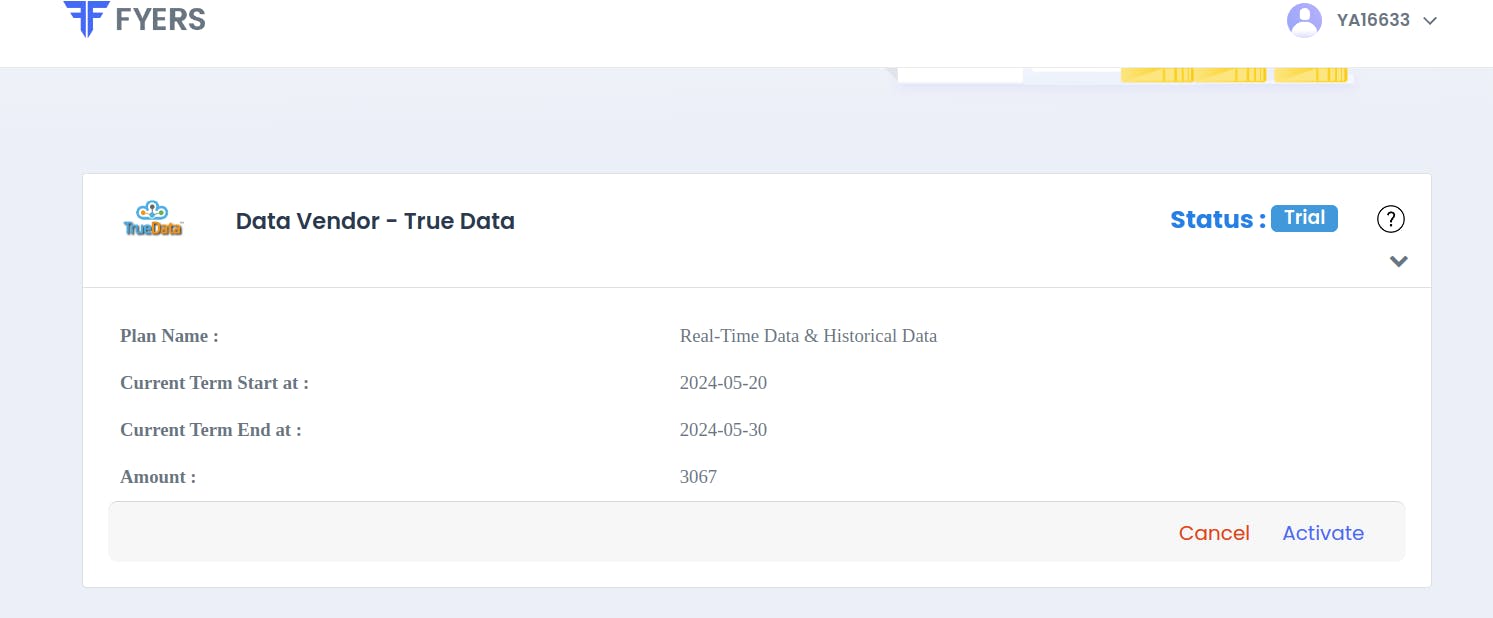
Task: Click the yellow illustration banner at top
Action: 1233,74
